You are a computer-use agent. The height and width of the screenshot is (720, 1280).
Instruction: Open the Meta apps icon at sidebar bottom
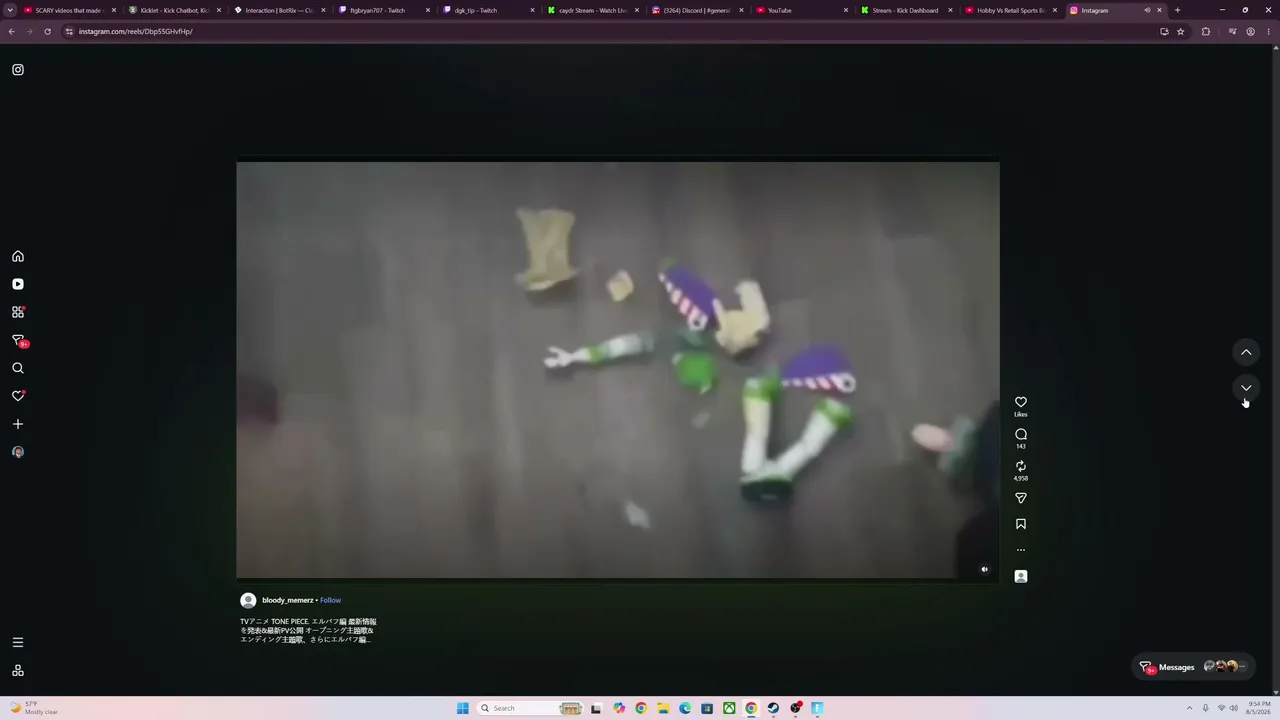click(18, 670)
